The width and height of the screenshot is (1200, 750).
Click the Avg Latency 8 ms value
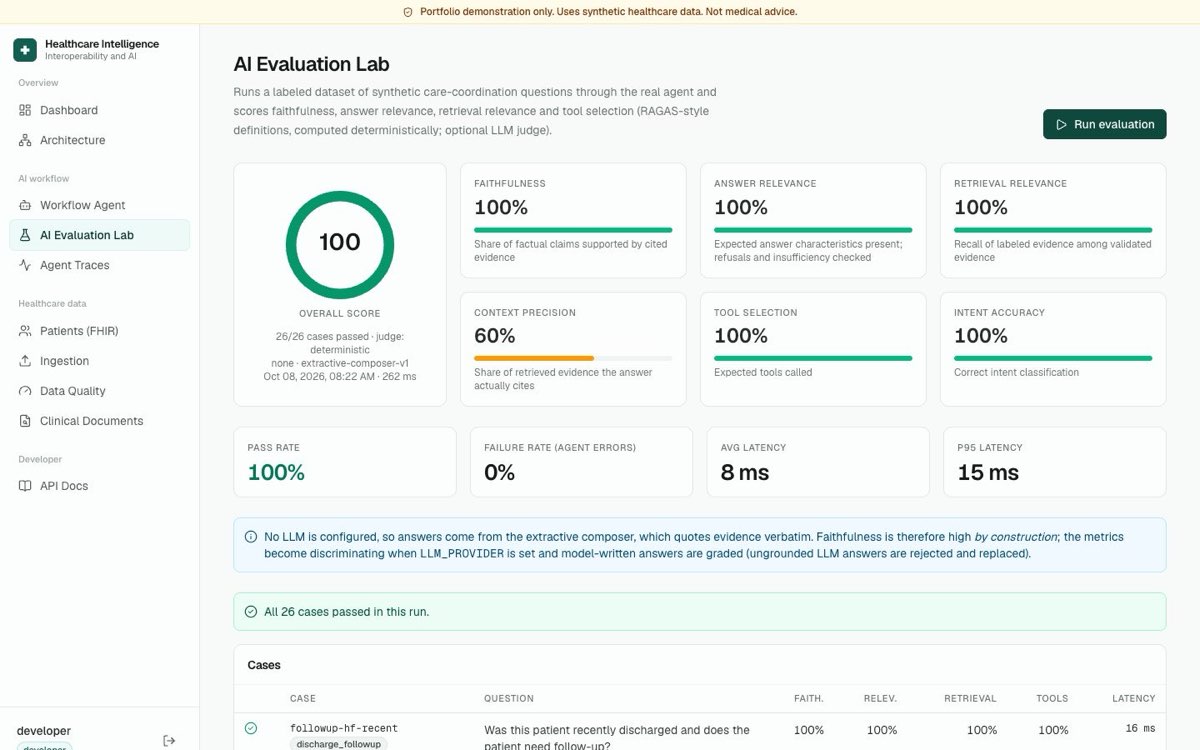(x=745, y=472)
